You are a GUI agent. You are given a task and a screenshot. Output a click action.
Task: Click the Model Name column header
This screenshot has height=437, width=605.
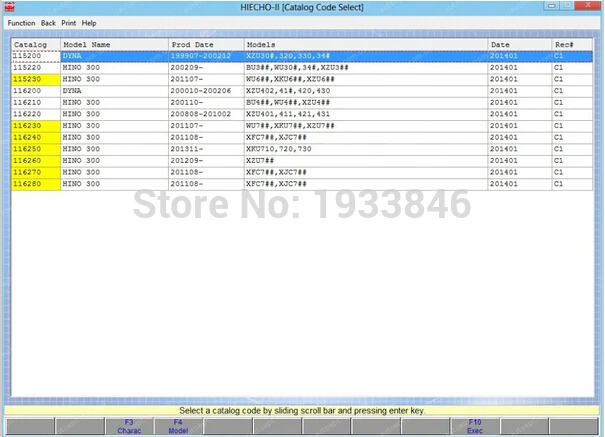[x=114, y=44]
